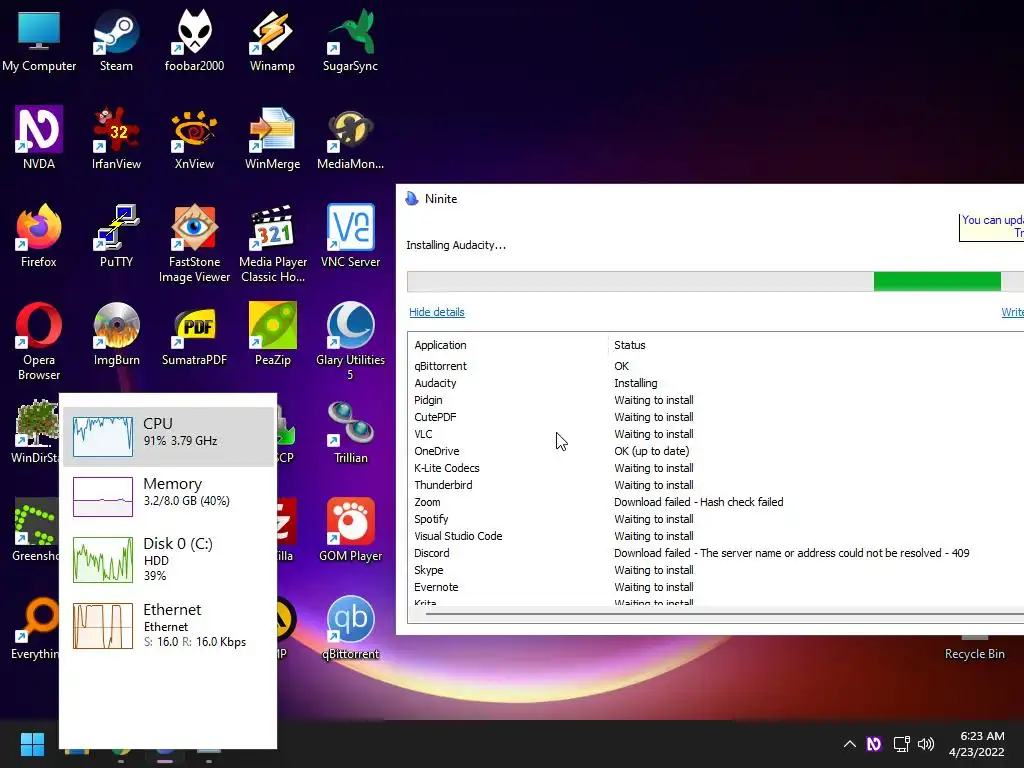The height and width of the screenshot is (768, 1024).
Task: Launch Glary Utilities 5 shortcut
Action: [x=350, y=342]
